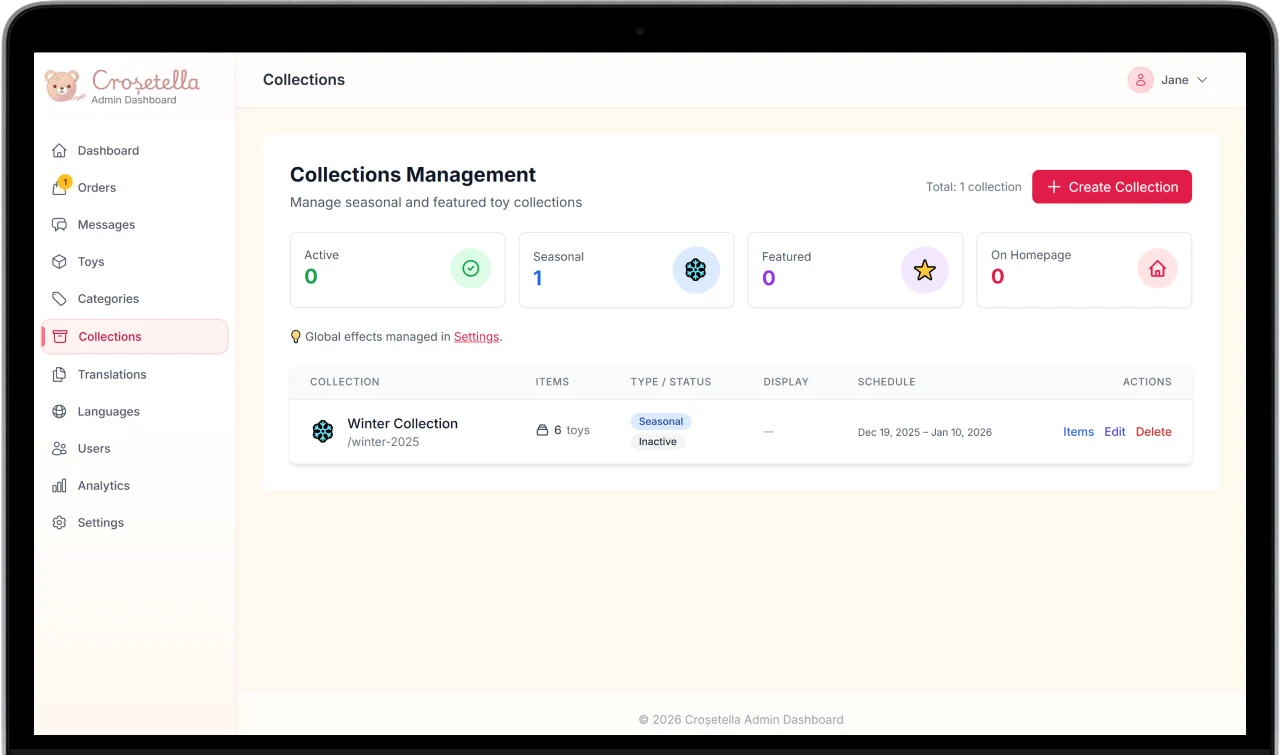Click the Settings gear icon in sidebar
The width and height of the screenshot is (1280, 755).
[x=59, y=523]
